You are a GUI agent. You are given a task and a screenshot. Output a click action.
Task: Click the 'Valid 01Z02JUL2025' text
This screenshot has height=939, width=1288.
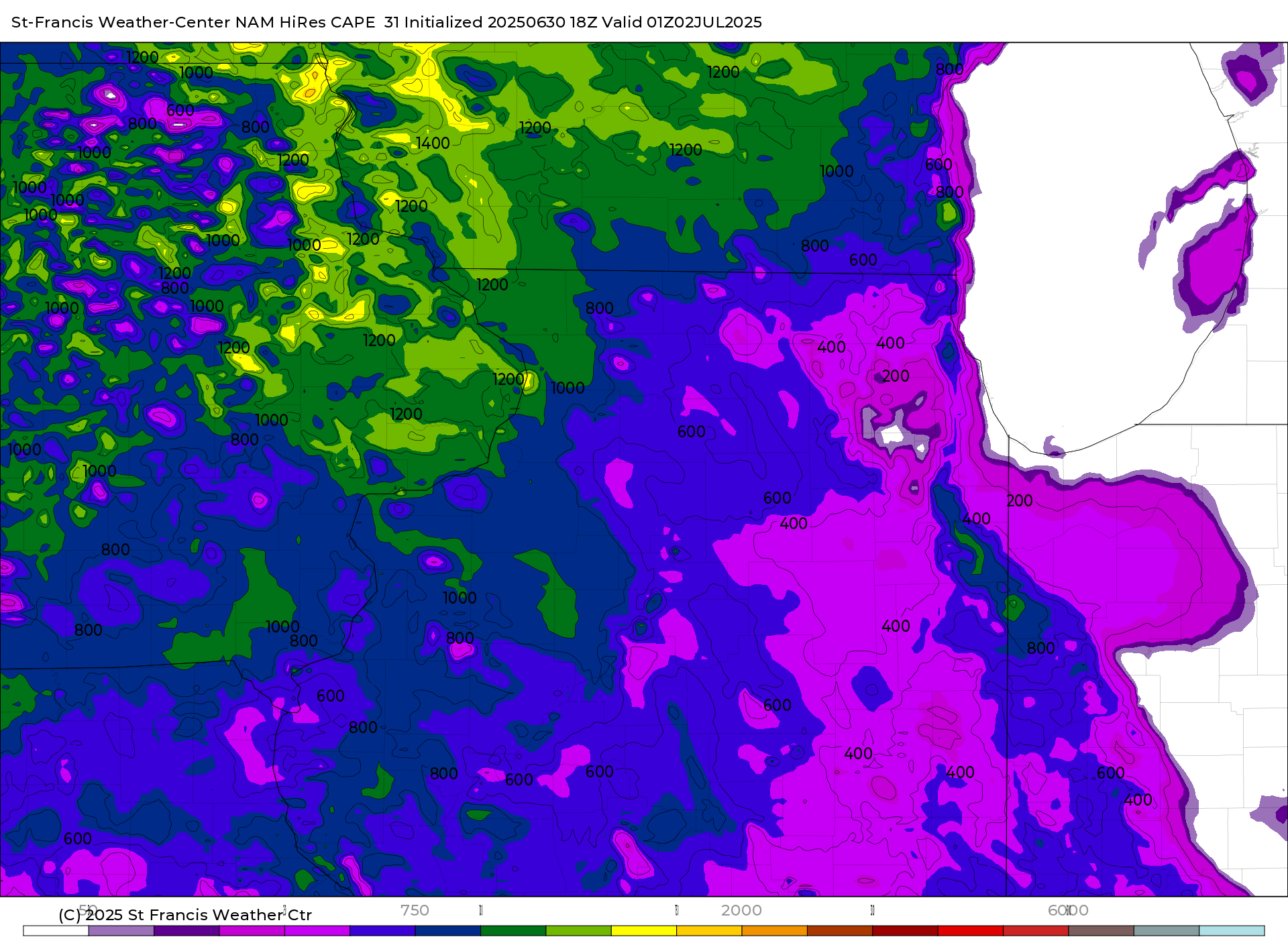[x=682, y=22]
